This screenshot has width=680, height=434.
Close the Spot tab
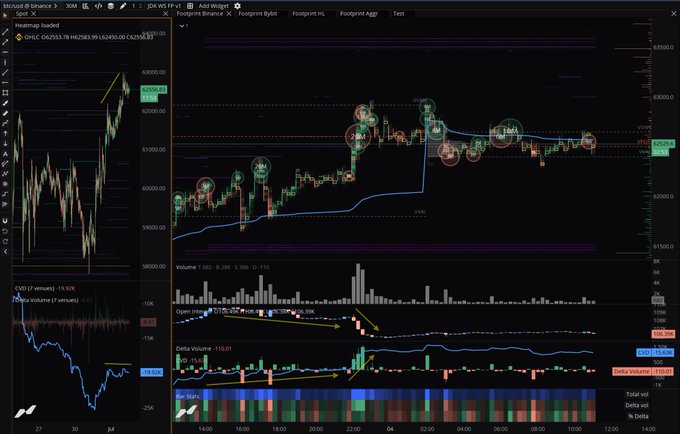[33, 14]
